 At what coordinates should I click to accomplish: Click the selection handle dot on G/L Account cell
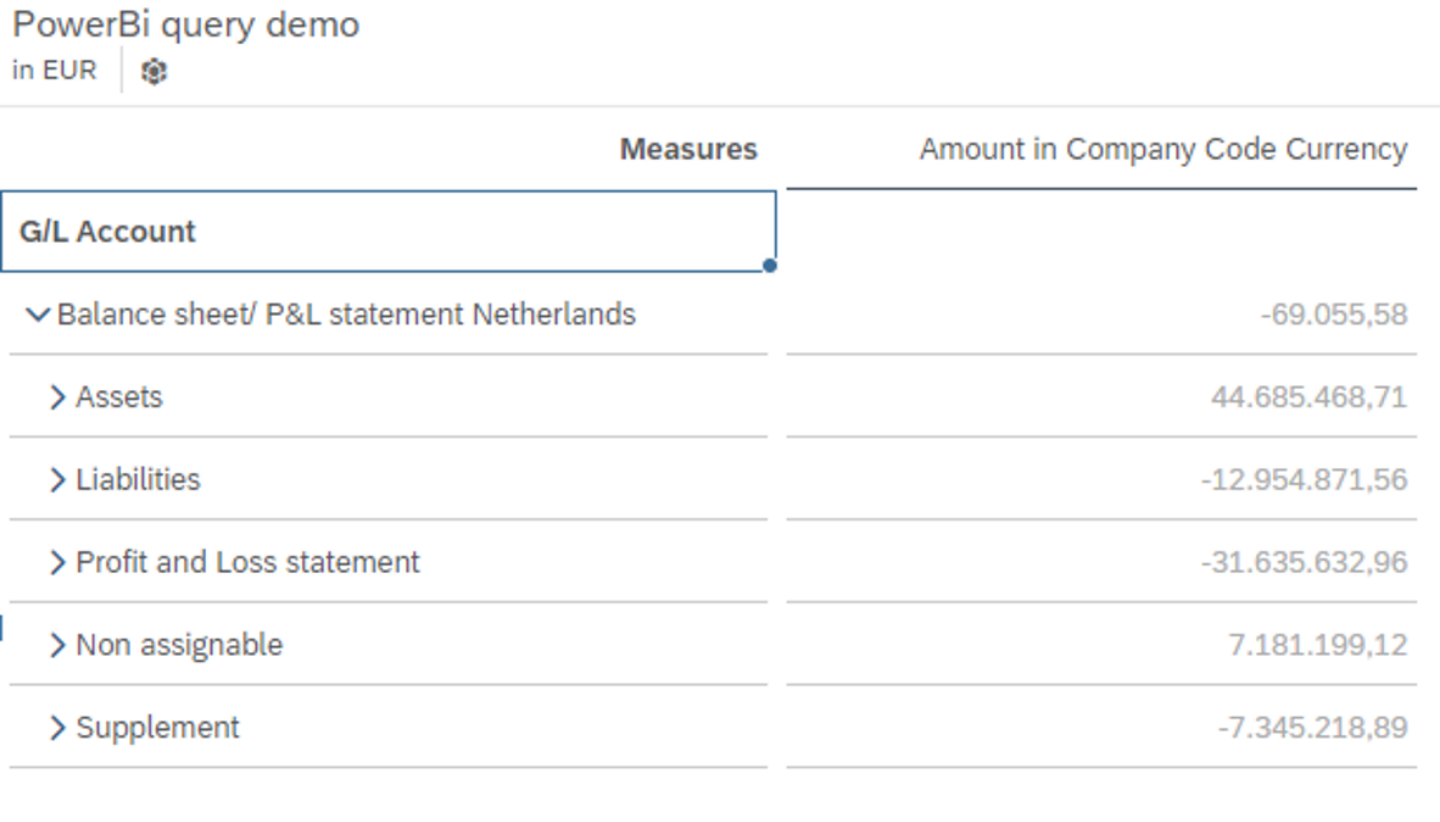point(769,265)
